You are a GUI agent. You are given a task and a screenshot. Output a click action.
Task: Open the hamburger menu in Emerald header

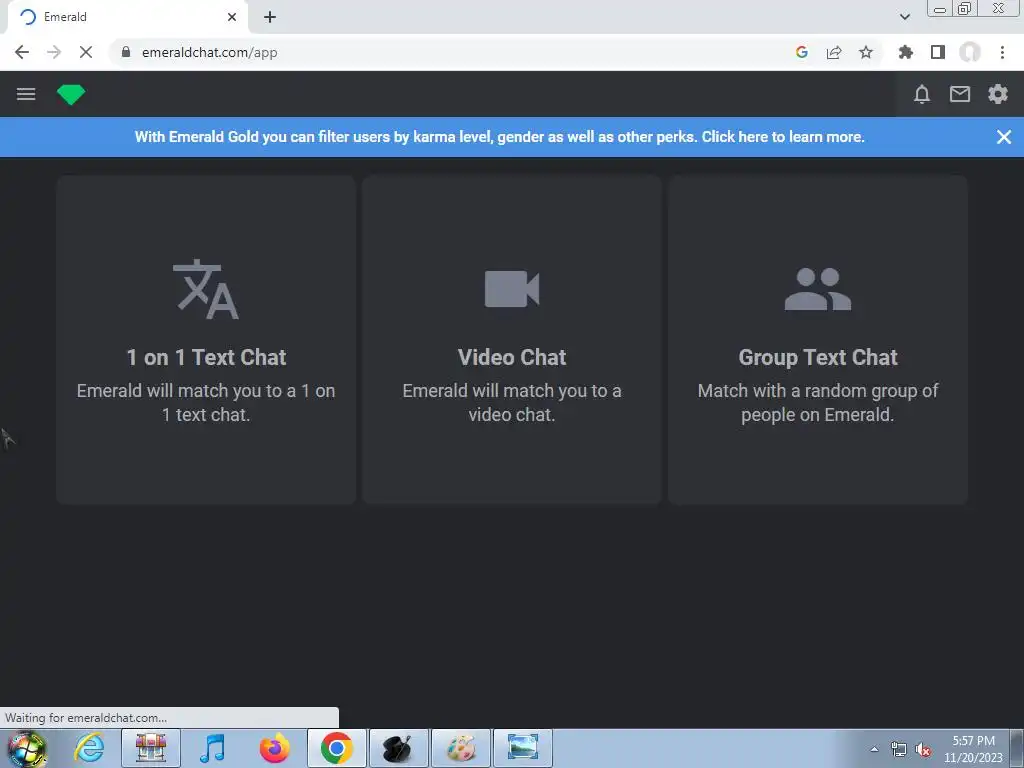pyautogui.click(x=26, y=94)
